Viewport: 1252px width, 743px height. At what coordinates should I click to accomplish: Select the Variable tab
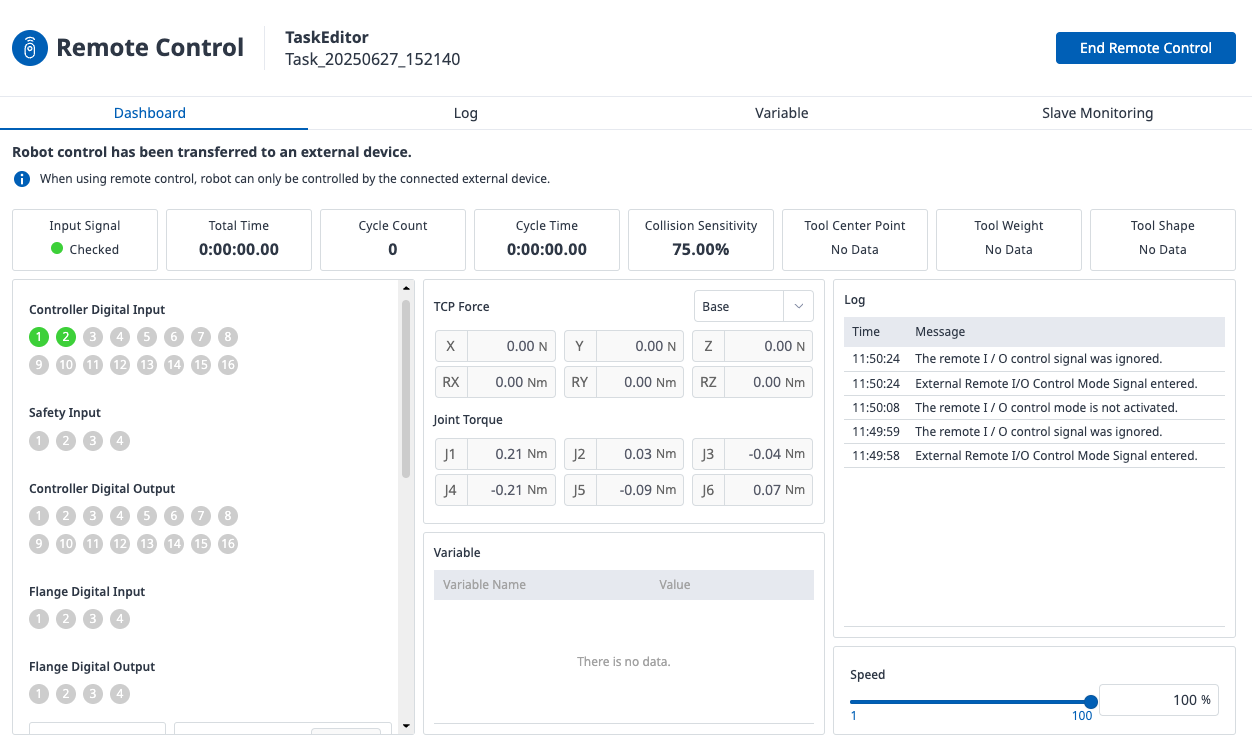pyautogui.click(x=781, y=113)
